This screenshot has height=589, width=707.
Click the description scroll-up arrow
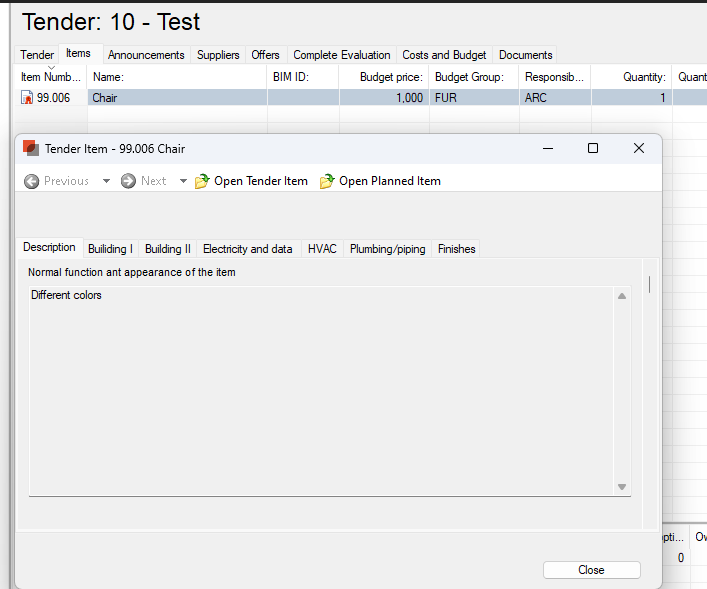[x=621, y=296]
